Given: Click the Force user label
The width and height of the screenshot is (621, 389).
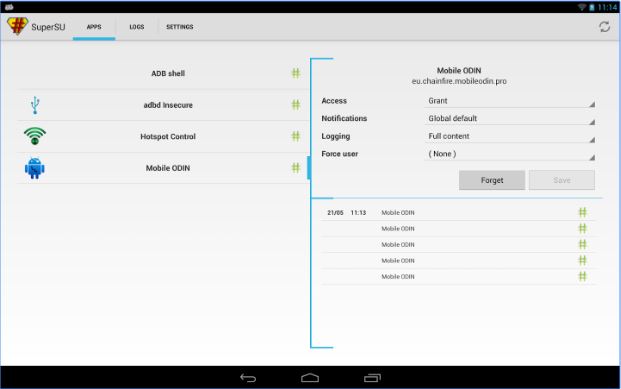Looking at the screenshot, I should (x=339, y=154).
